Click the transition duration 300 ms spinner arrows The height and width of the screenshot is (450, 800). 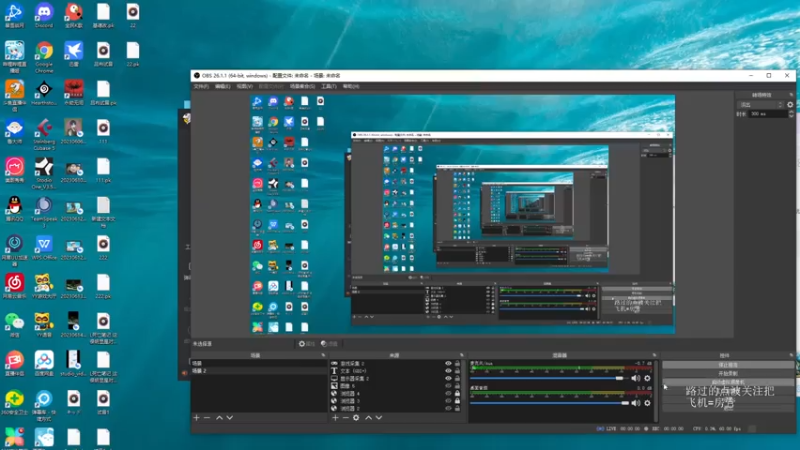pyautogui.click(x=791, y=114)
